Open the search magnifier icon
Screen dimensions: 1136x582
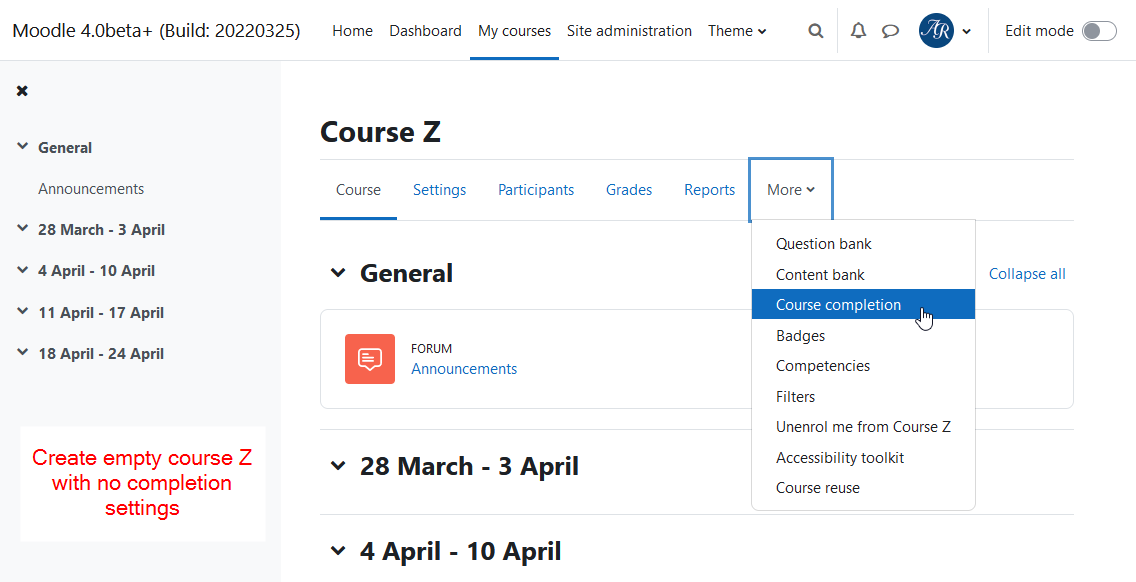pos(816,31)
